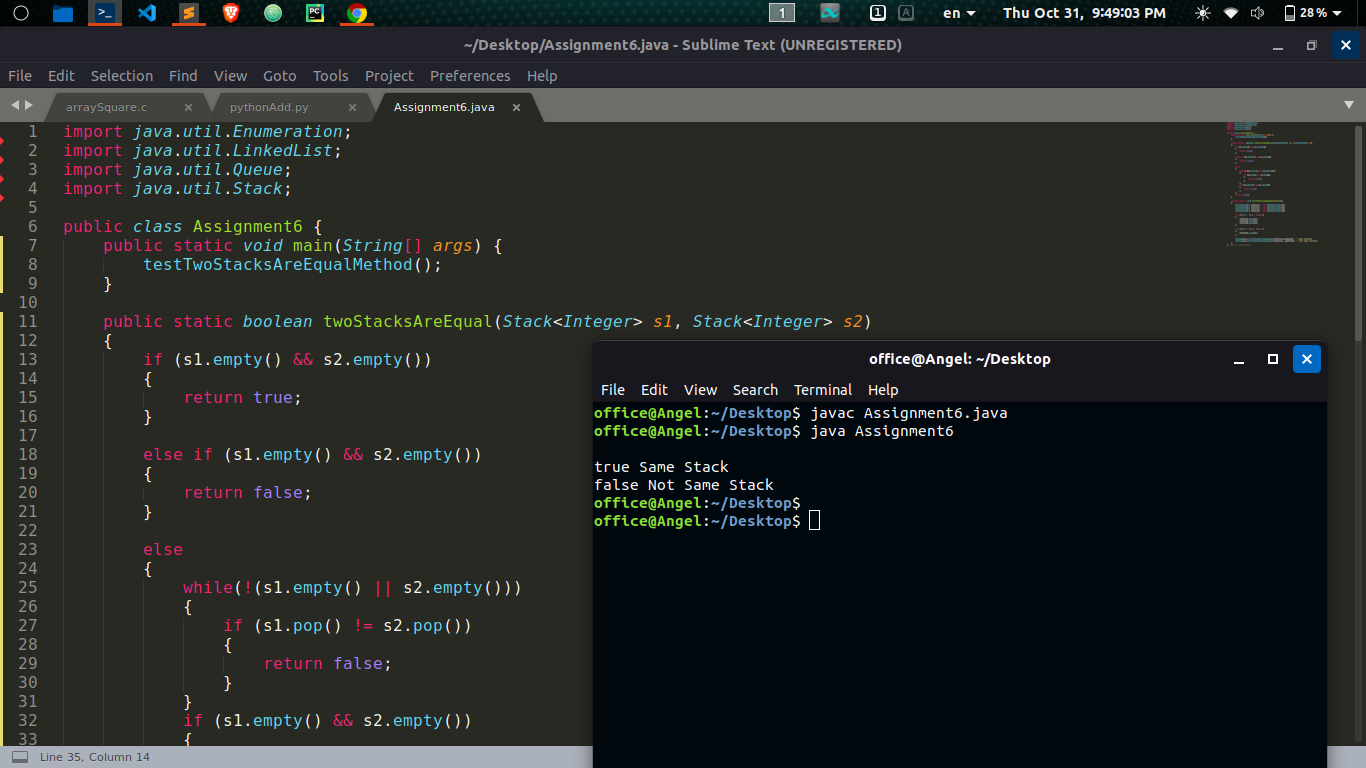
Task: Open the Files manager icon
Action: click(63, 13)
